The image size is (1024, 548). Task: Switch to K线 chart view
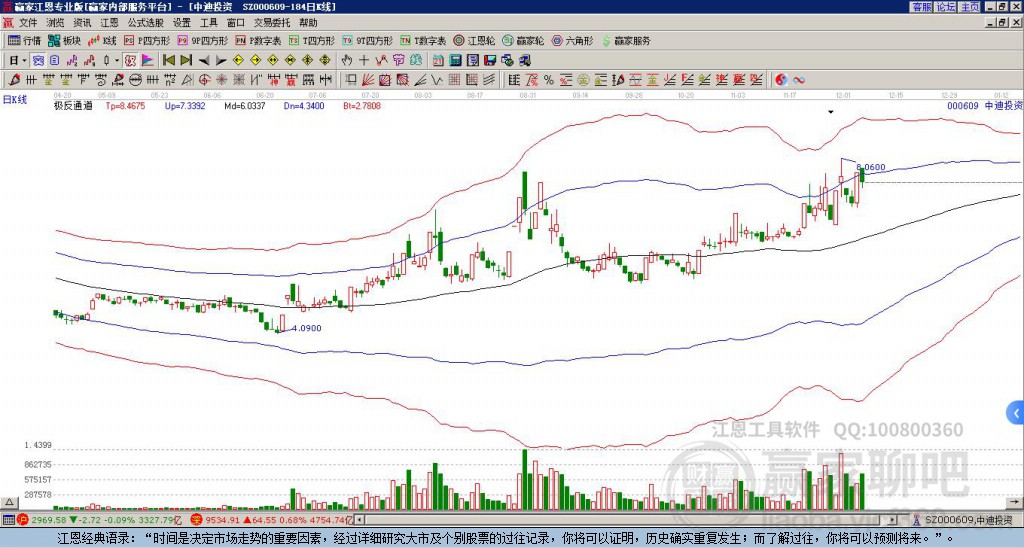coord(102,40)
